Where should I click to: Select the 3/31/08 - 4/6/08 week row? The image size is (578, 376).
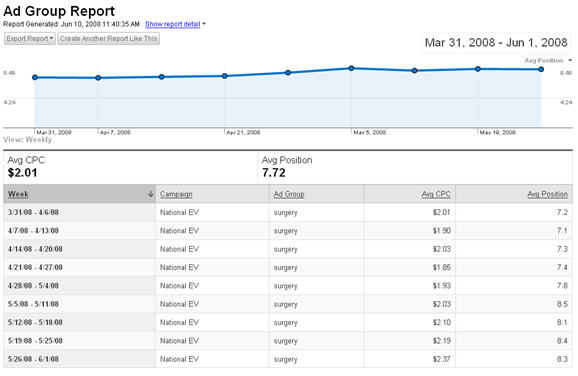pos(288,212)
